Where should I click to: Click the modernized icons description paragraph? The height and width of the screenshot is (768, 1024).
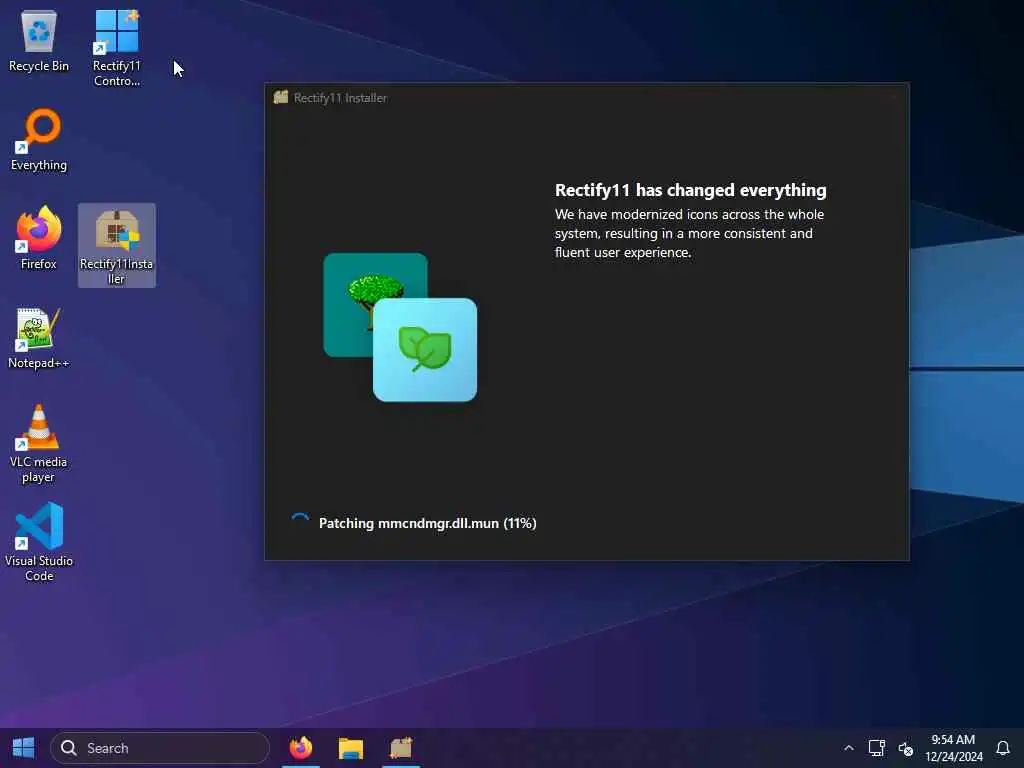(689, 233)
